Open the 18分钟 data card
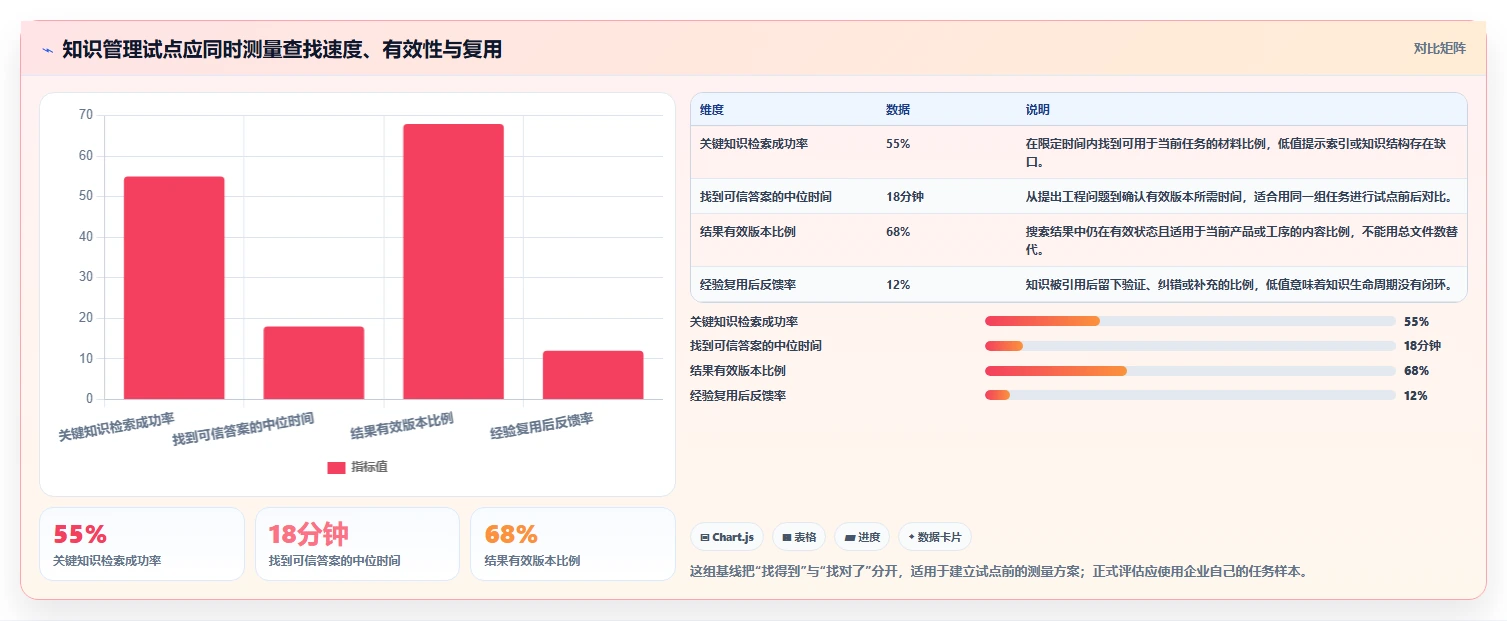The width and height of the screenshot is (1507, 621). click(x=357, y=544)
